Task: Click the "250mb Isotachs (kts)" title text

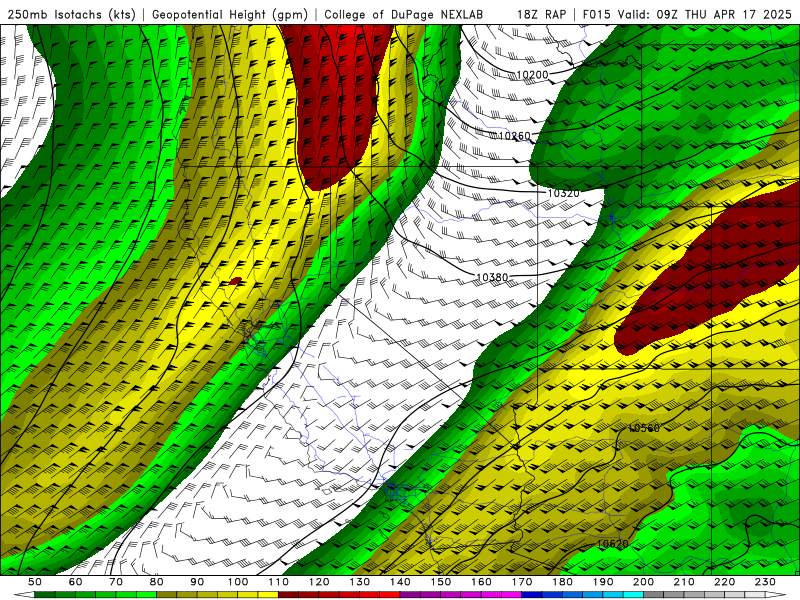Action: pyautogui.click(x=71, y=14)
